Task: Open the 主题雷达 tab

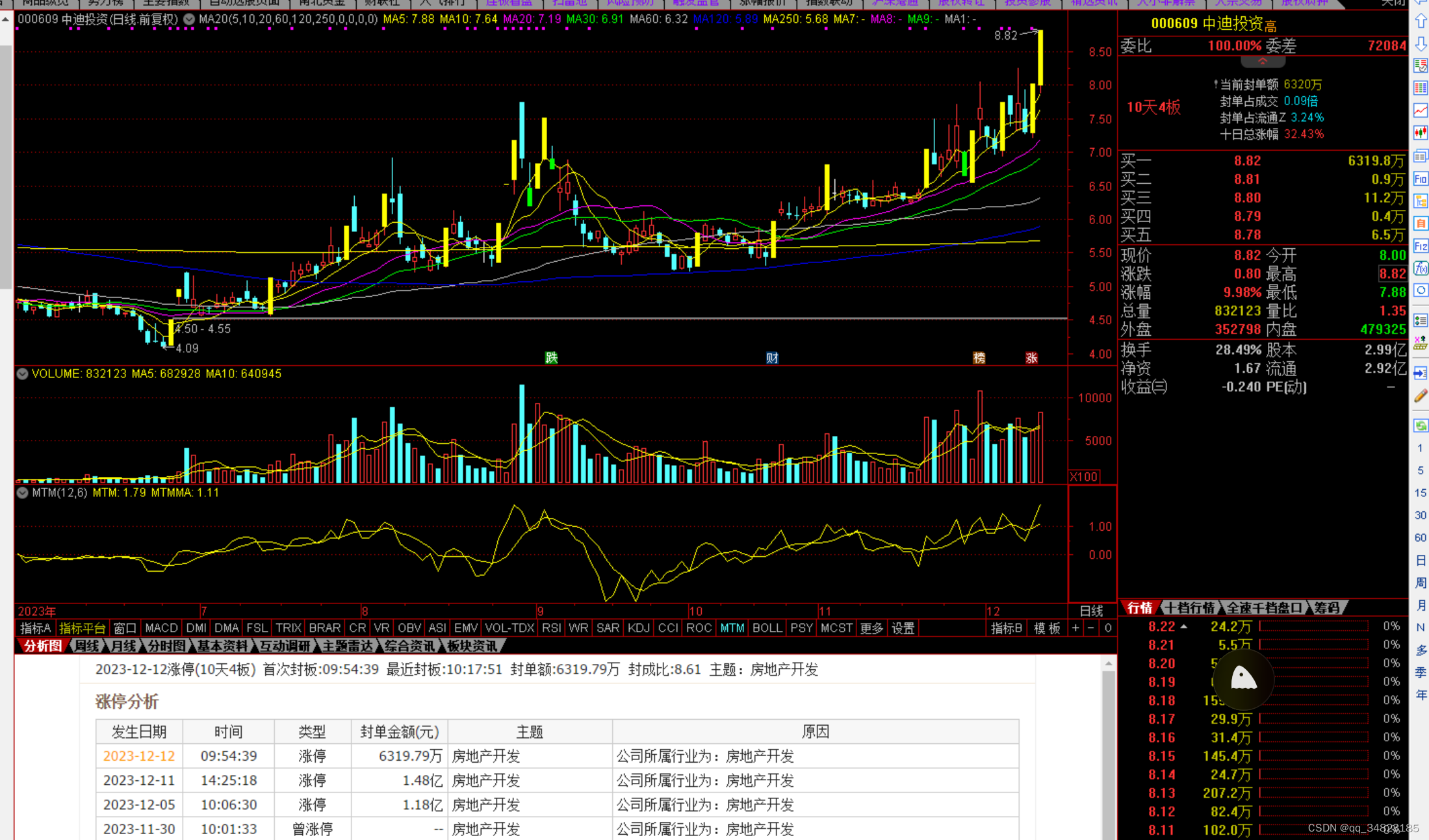Action: pos(348,646)
